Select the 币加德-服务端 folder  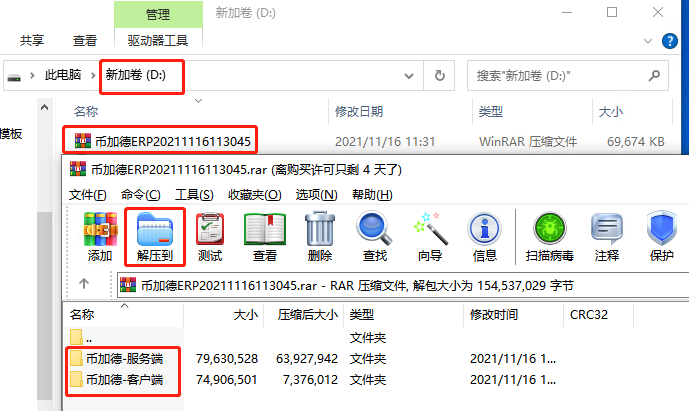(x=123, y=357)
